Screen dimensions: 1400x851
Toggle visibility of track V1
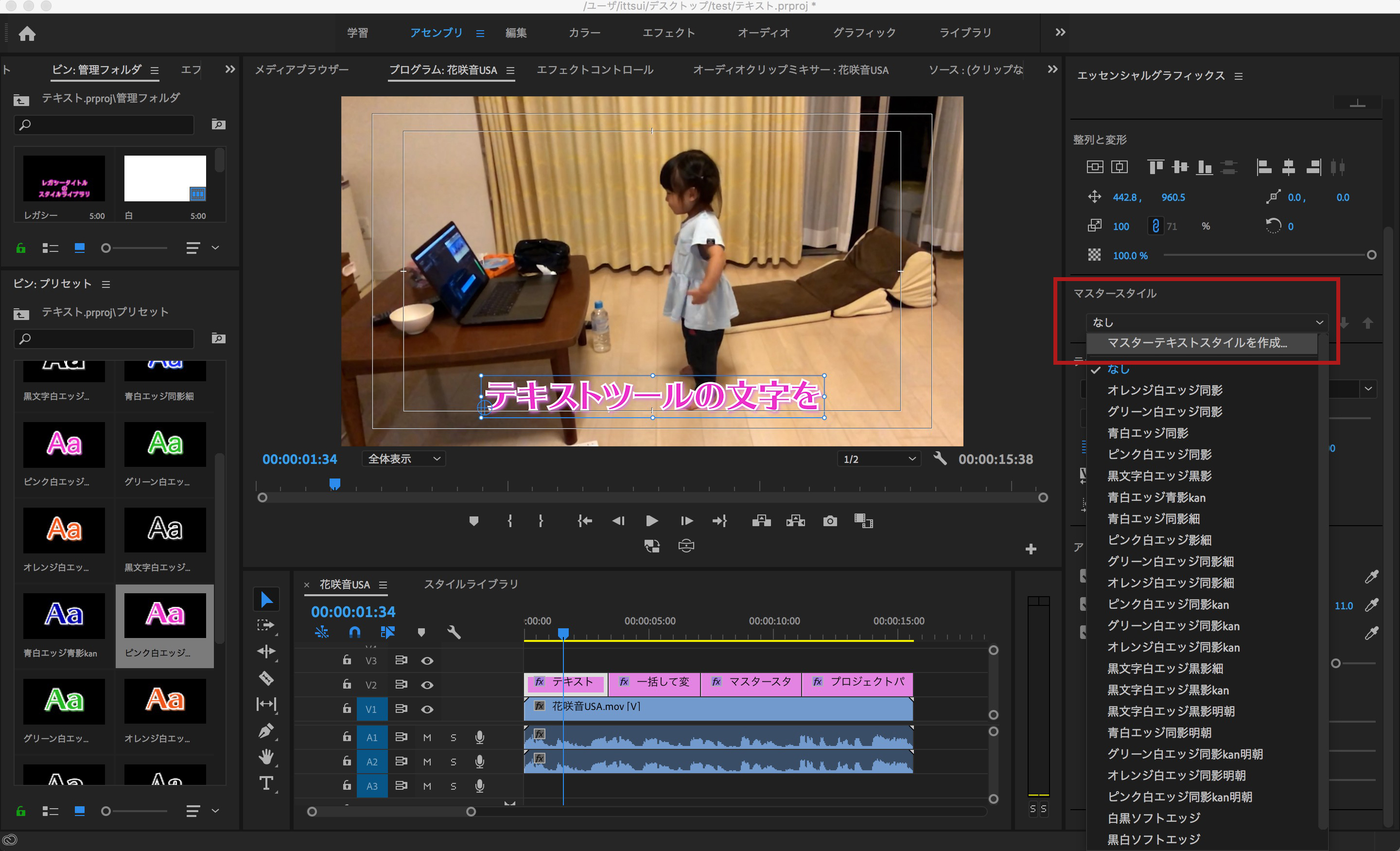tap(427, 709)
